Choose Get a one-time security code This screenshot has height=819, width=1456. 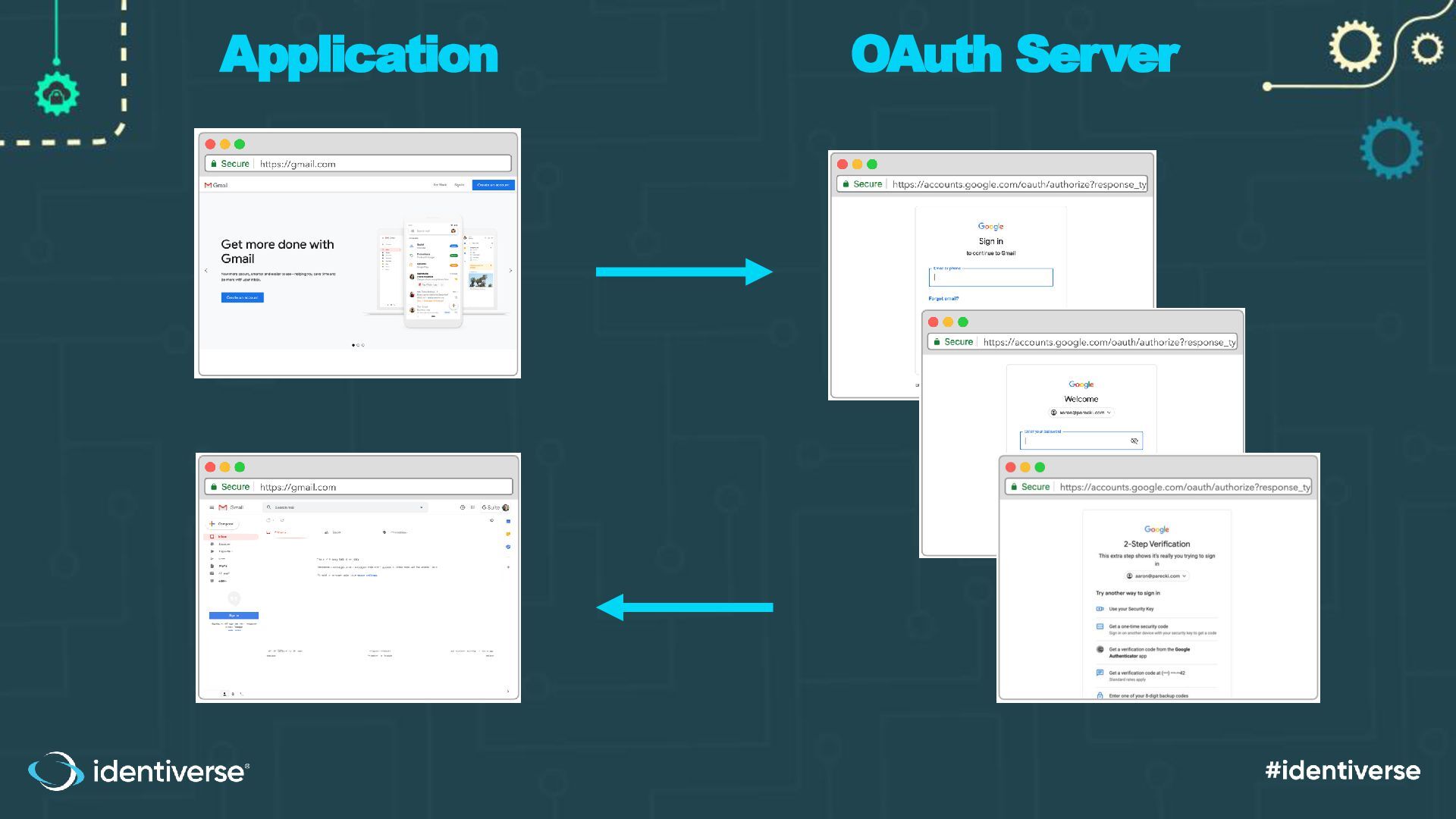coord(1137,627)
